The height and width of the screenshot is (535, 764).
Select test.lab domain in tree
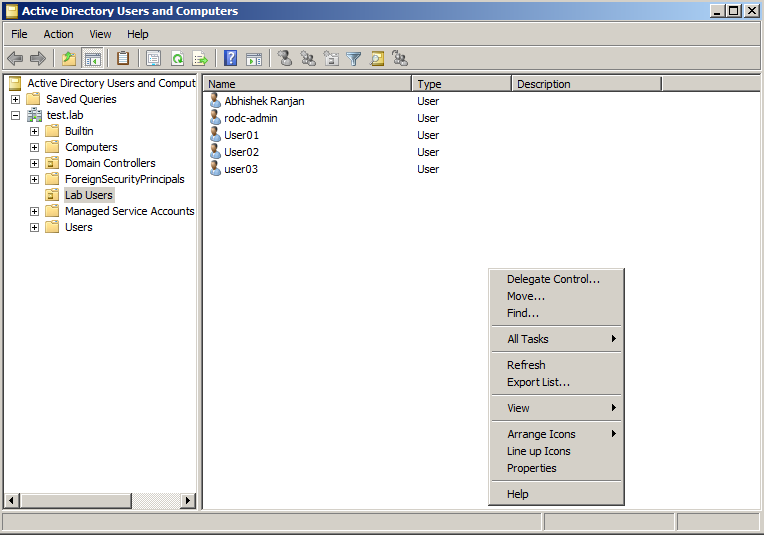click(x=65, y=115)
